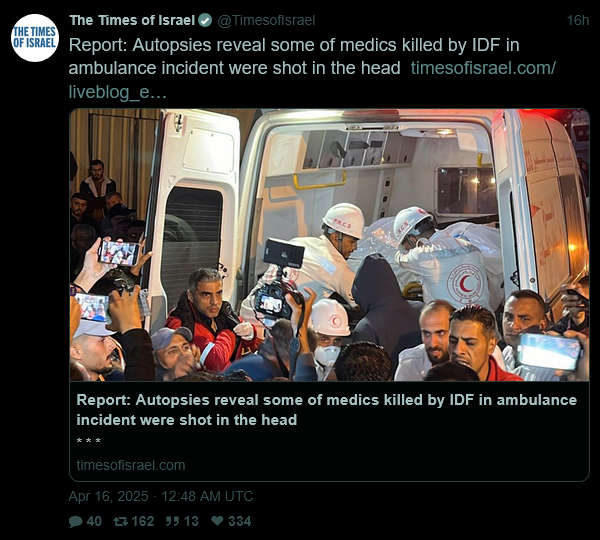
Task: Click the three asterisks card description
Action: pyautogui.click(x=89, y=442)
